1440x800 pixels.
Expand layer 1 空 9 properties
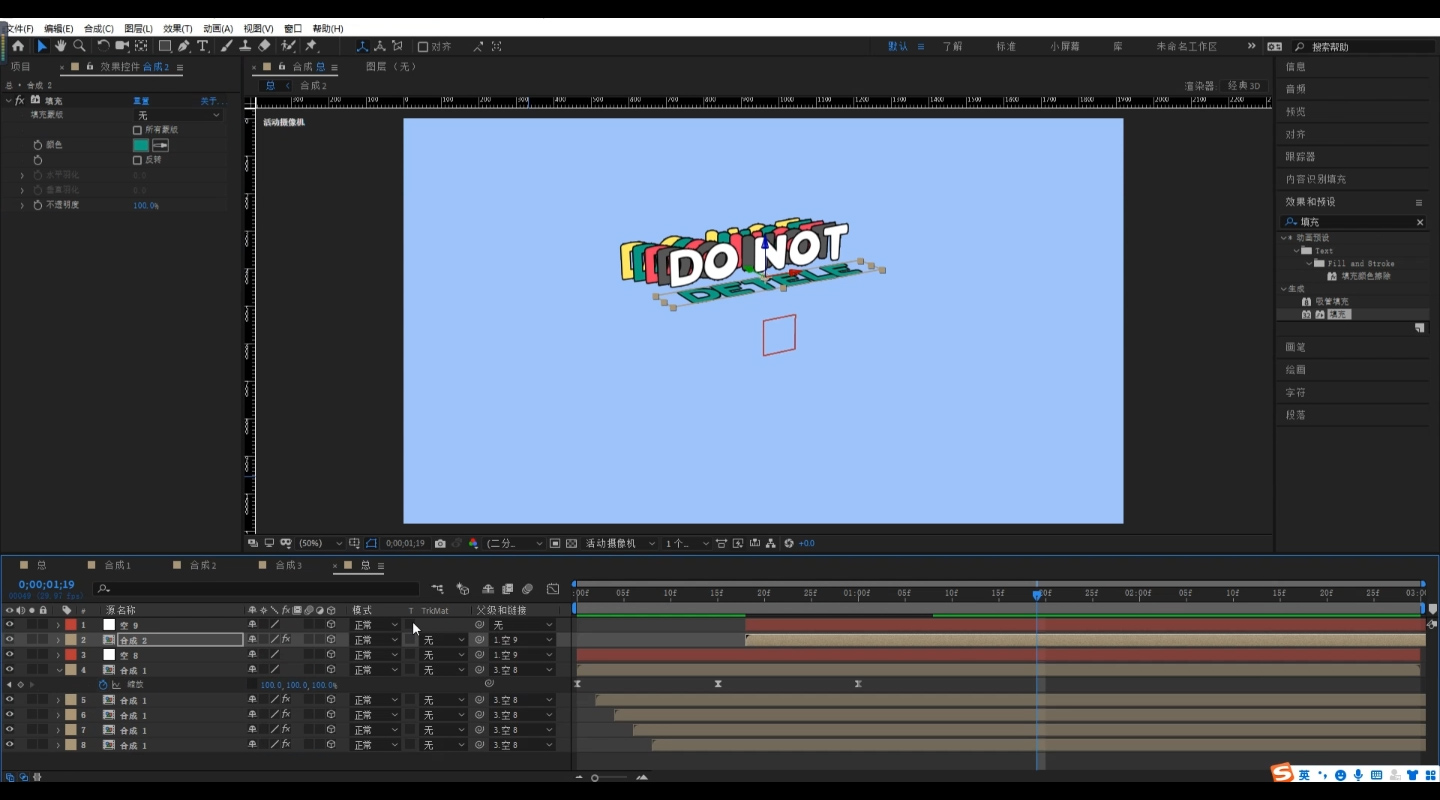coord(58,625)
